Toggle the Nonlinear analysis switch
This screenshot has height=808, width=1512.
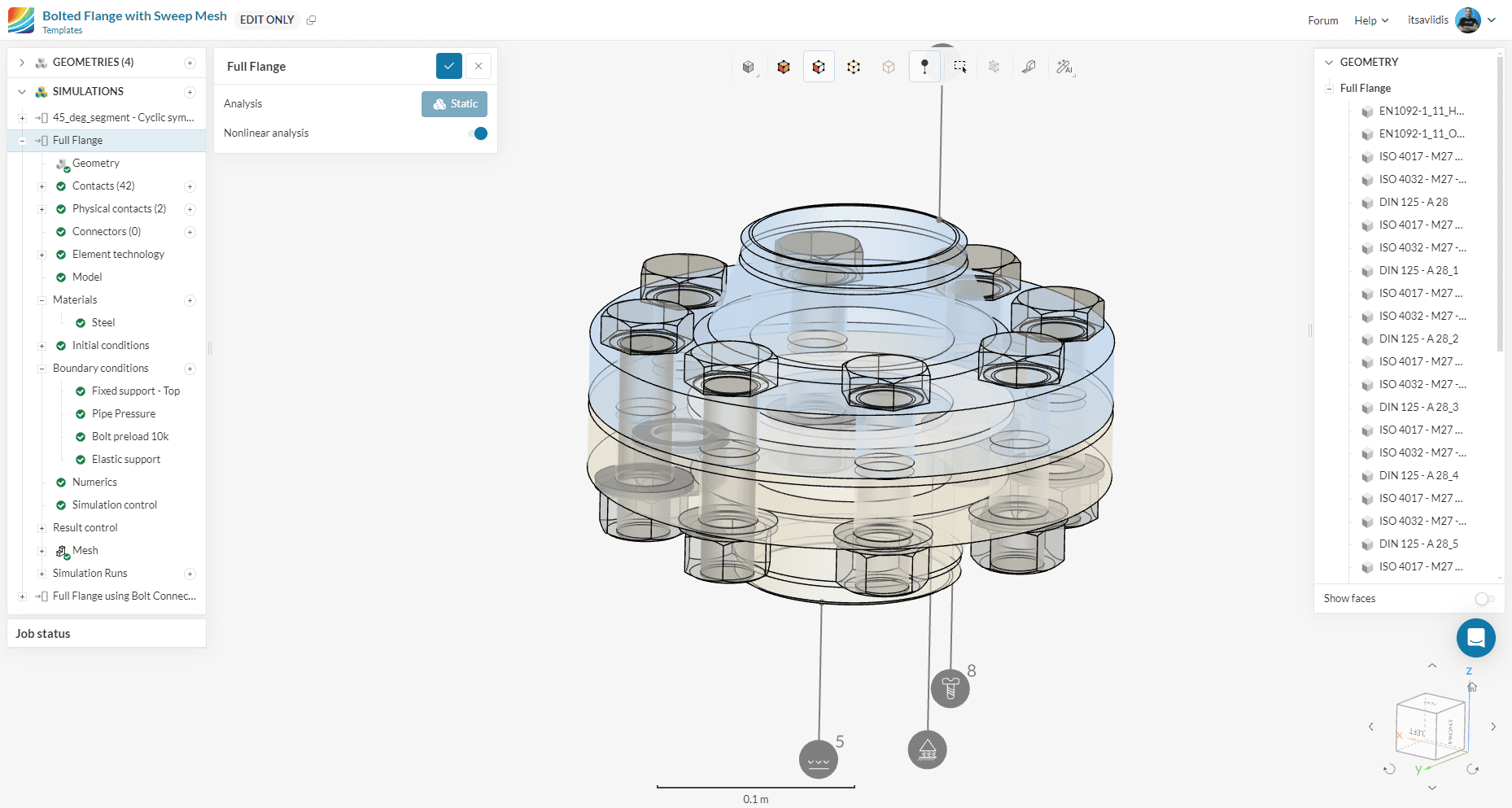479,133
